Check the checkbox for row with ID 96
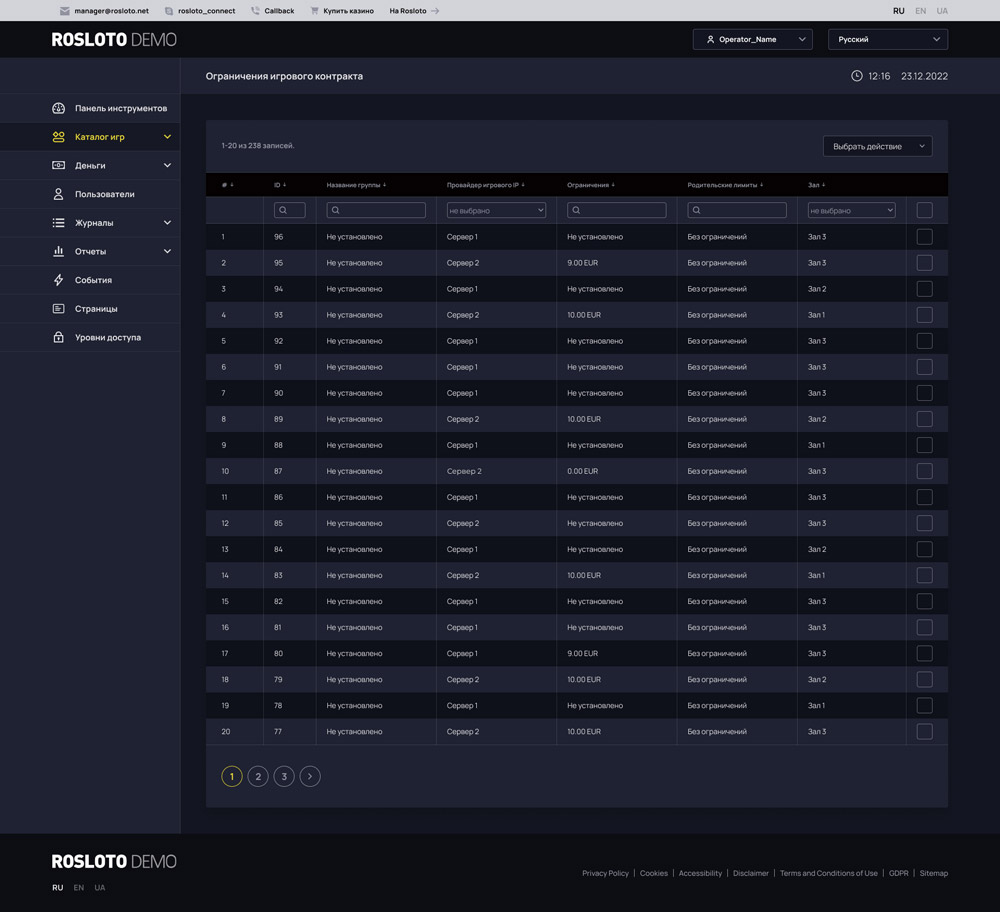This screenshot has height=912, width=1000. pos(924,237)
